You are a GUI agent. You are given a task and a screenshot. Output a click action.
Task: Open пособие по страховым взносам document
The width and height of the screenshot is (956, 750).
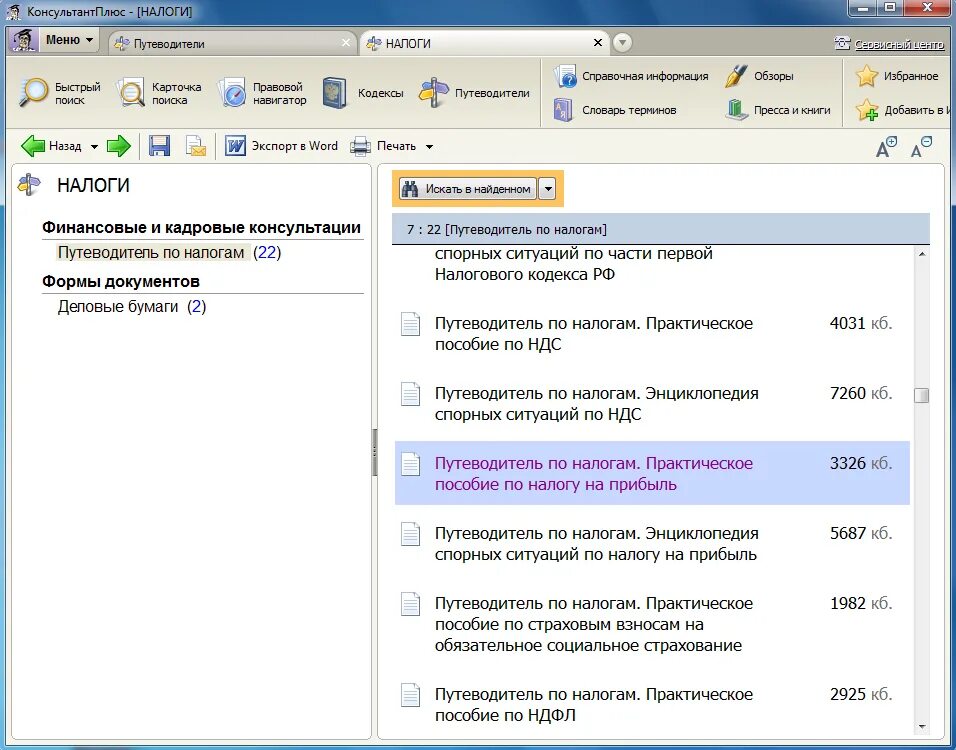click(593, 624)
